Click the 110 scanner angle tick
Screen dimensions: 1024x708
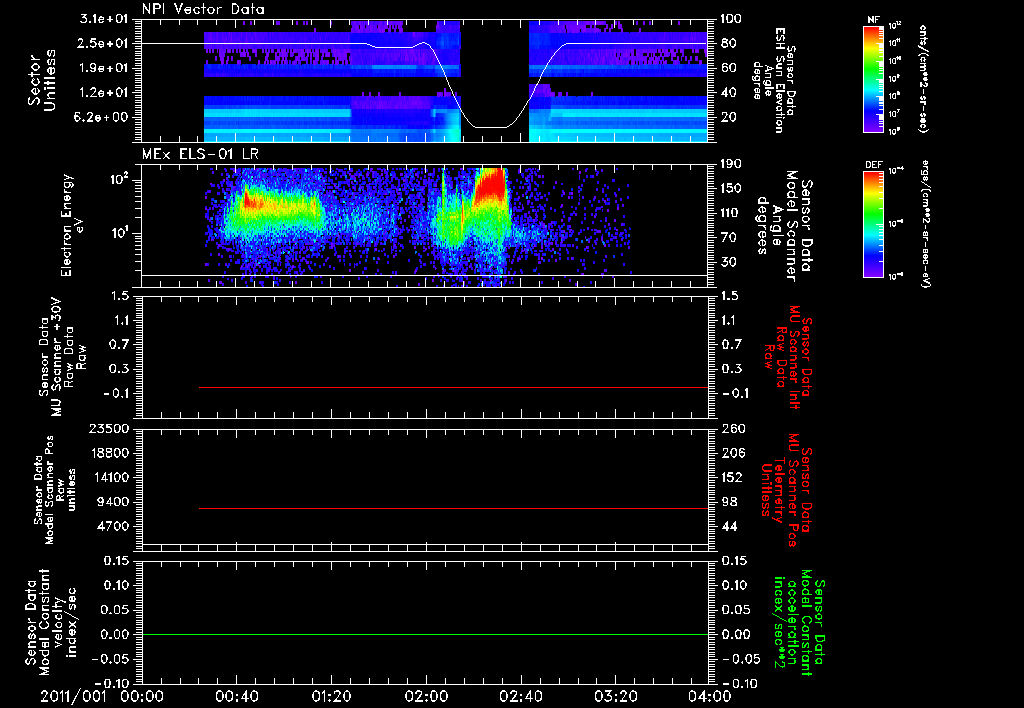point(731,213)
